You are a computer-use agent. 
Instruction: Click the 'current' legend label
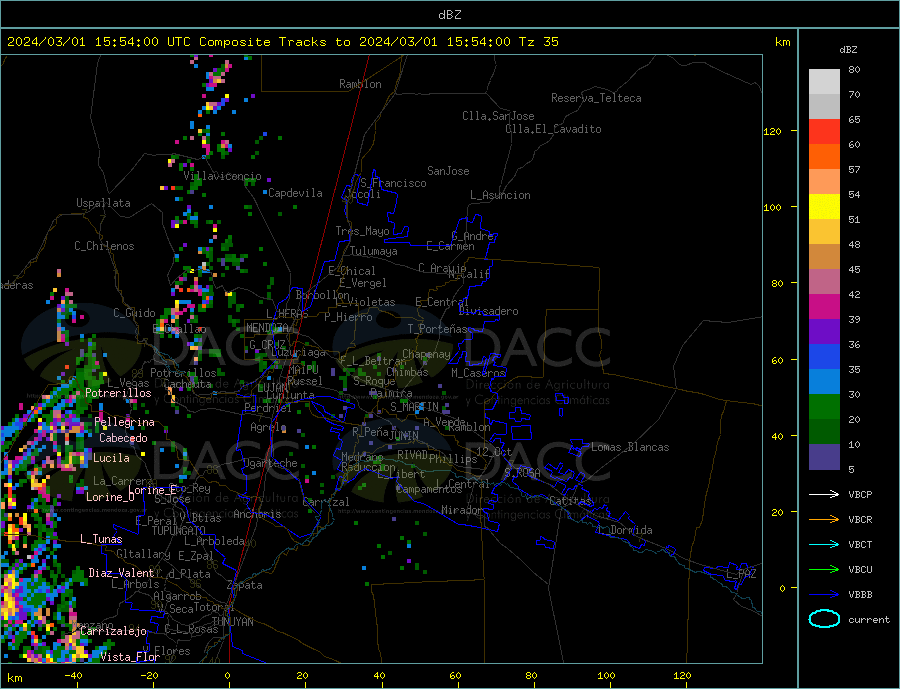[x=869, y=620]
